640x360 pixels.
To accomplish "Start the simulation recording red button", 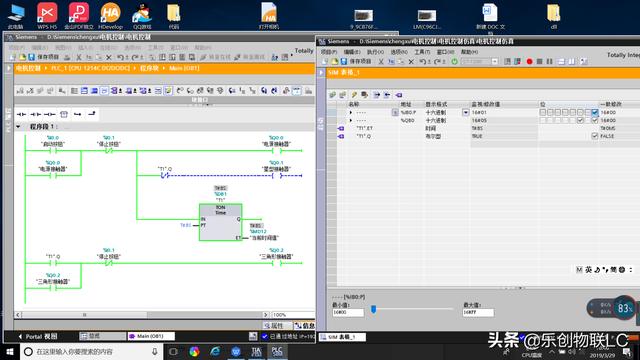I will point(529,61).
